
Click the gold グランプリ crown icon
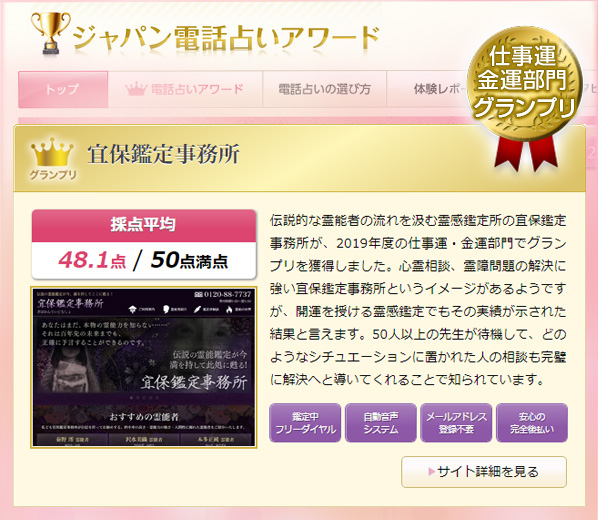pyautogui.click(x=52, y=158)
